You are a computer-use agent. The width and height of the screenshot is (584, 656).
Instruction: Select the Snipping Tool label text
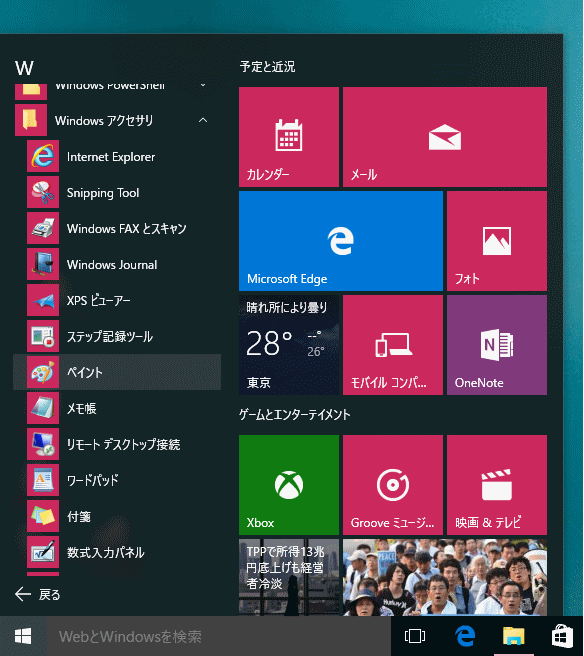(x=103, y=193)
